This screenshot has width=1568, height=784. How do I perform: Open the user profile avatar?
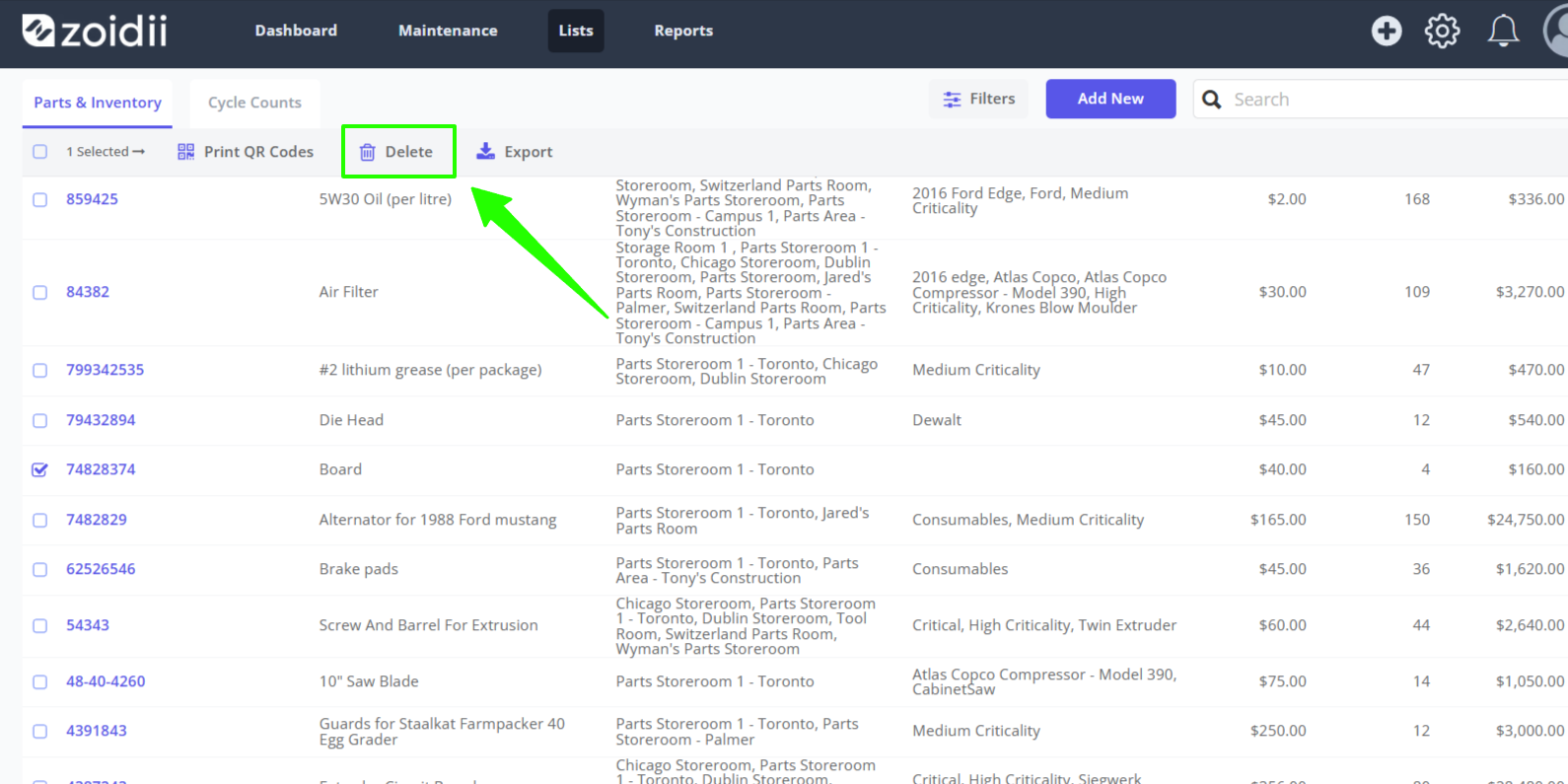point(1556,31)
